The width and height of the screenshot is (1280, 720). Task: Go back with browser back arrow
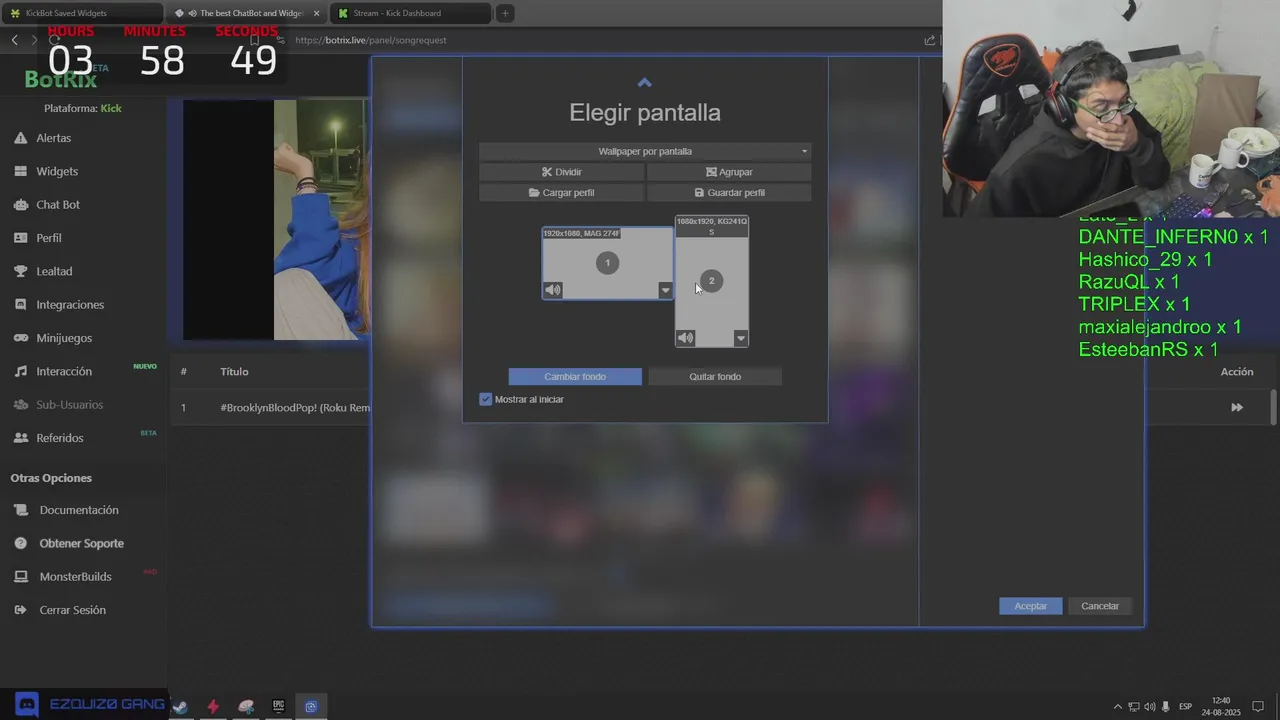point(14,40)
